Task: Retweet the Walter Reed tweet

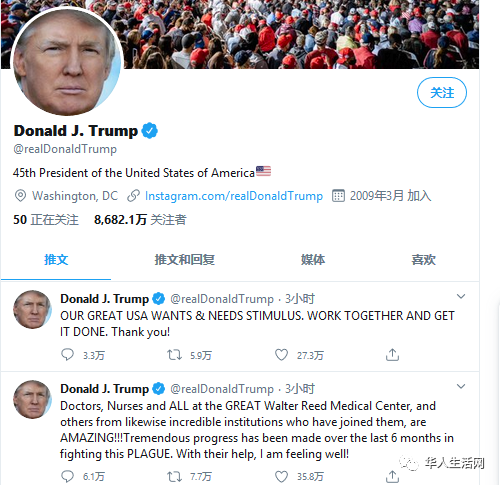Action: (x=174, y=476)
